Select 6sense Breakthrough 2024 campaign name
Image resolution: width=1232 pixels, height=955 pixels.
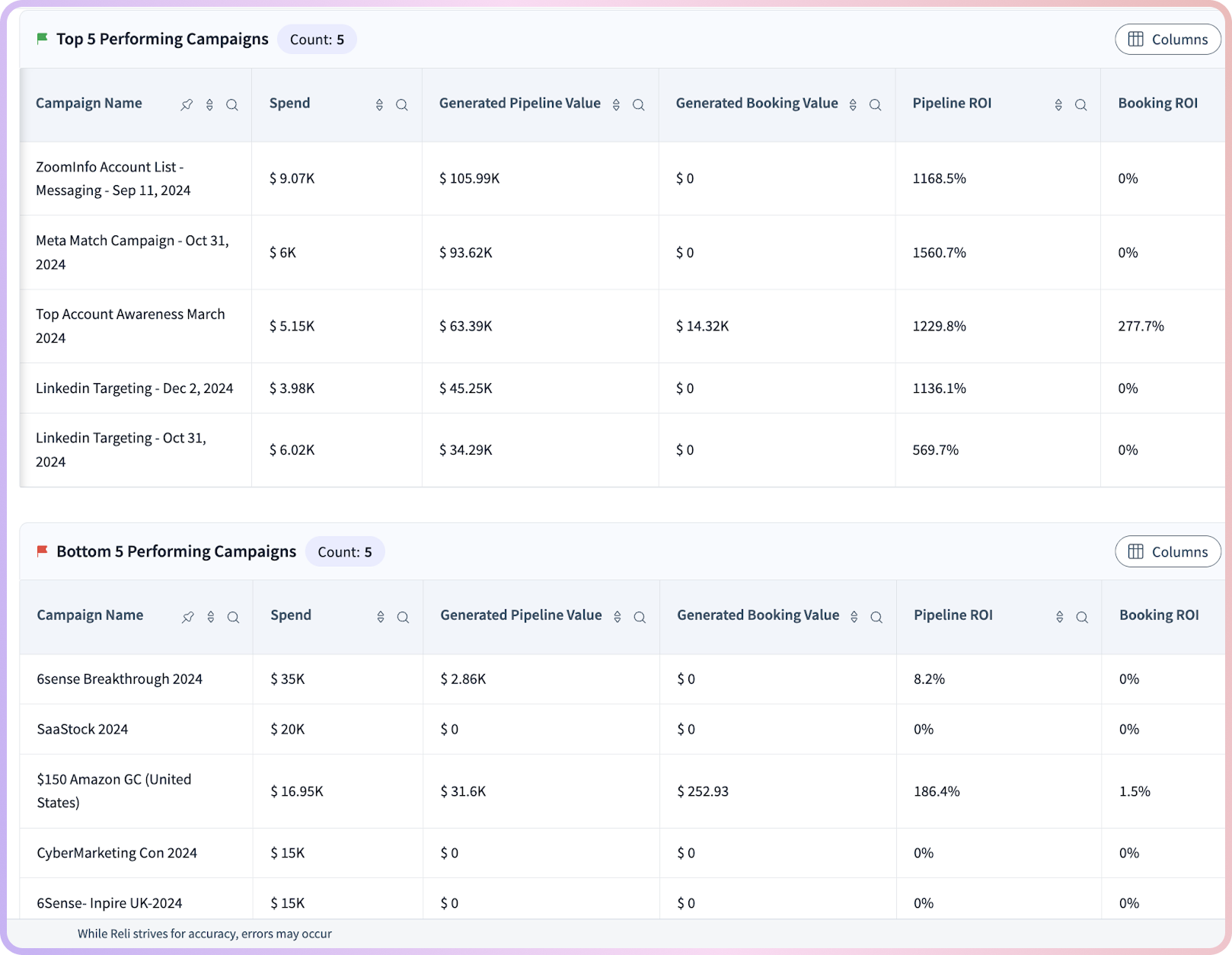(x=120, y=679)
